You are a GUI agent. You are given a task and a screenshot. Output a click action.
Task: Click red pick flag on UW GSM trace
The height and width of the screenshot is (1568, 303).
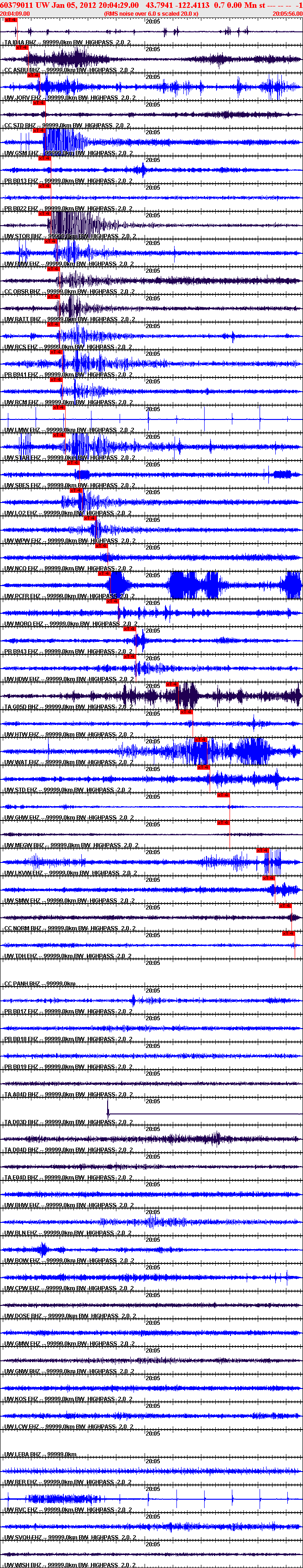(38, 130)
